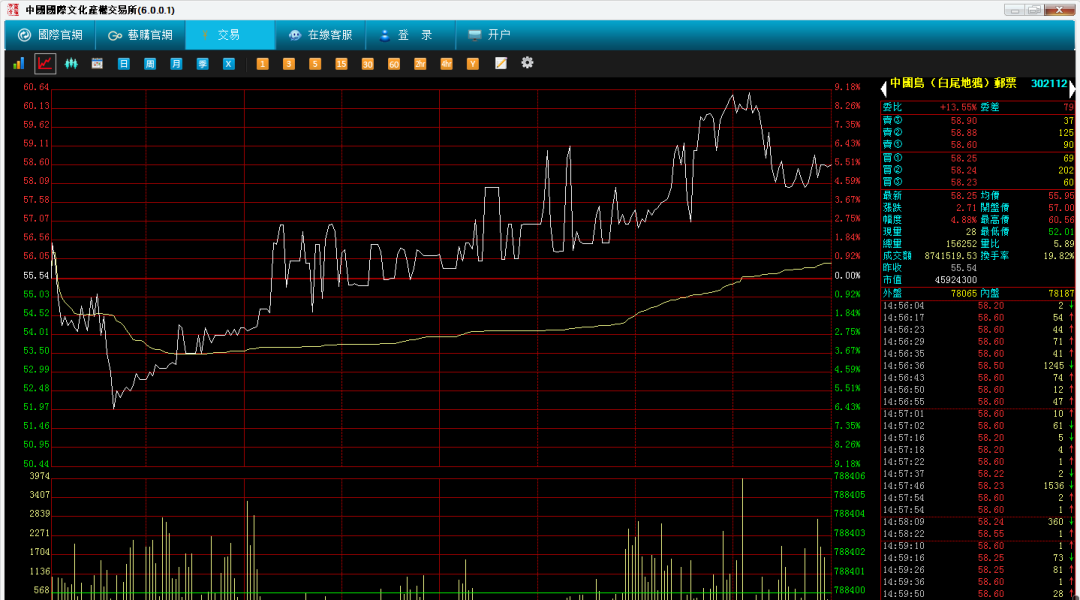Click volume axis label 3974
This screenshot has height=600, width=1080.
coord(39,476)
